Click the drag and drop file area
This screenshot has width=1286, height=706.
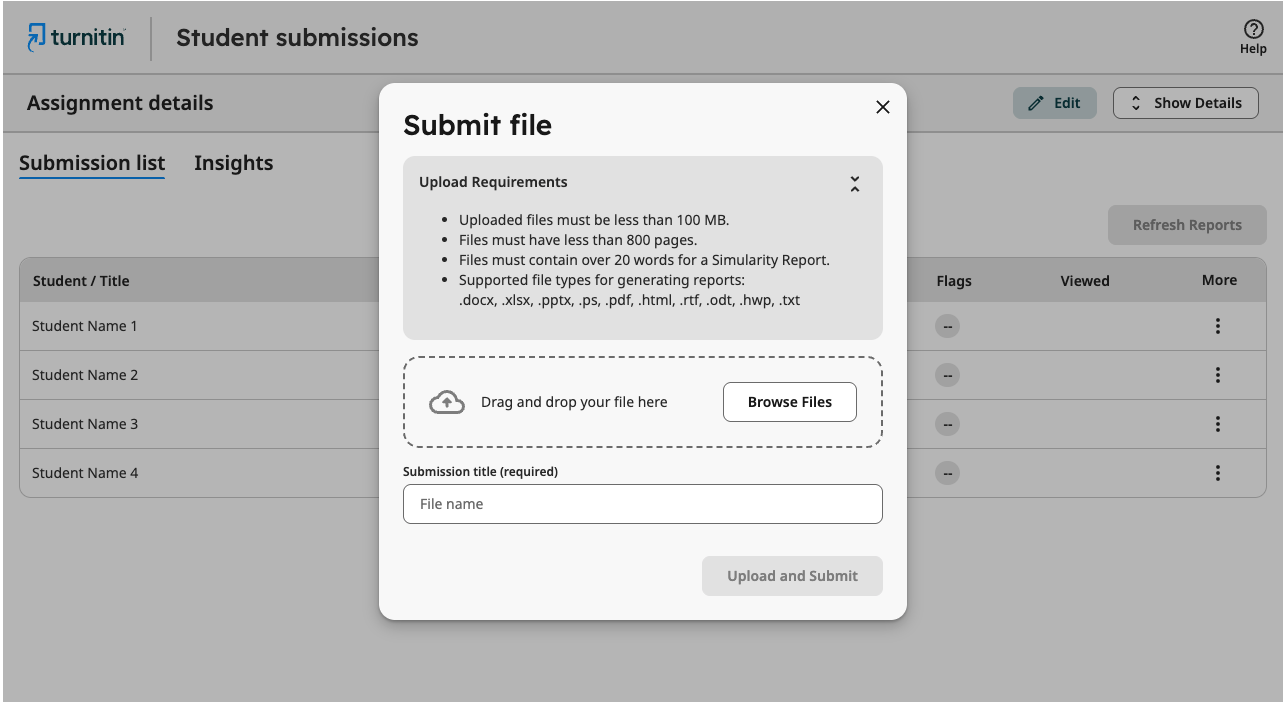[x=643, y=402]
